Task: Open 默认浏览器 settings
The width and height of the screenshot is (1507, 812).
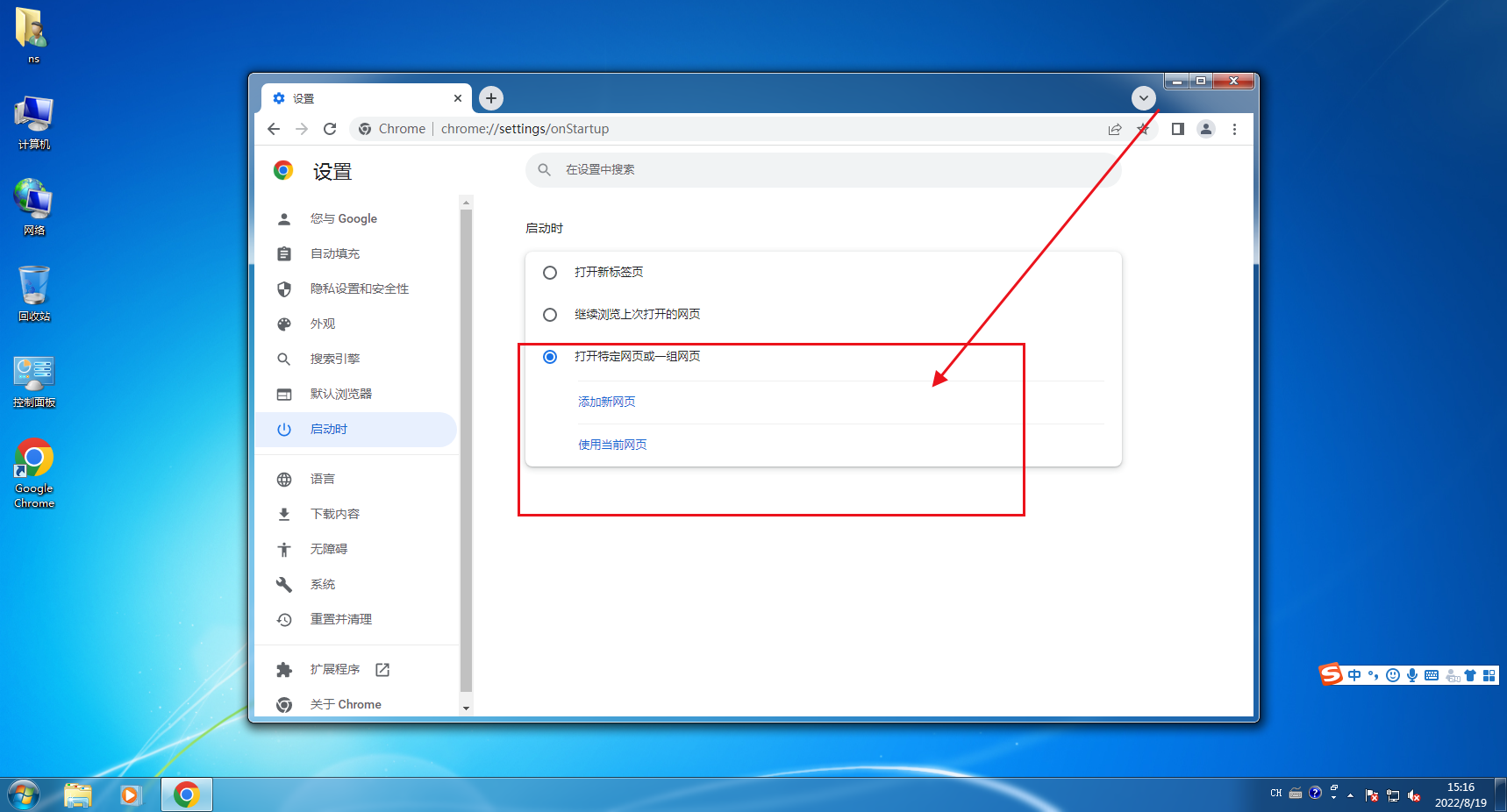Action: point(356,394)
